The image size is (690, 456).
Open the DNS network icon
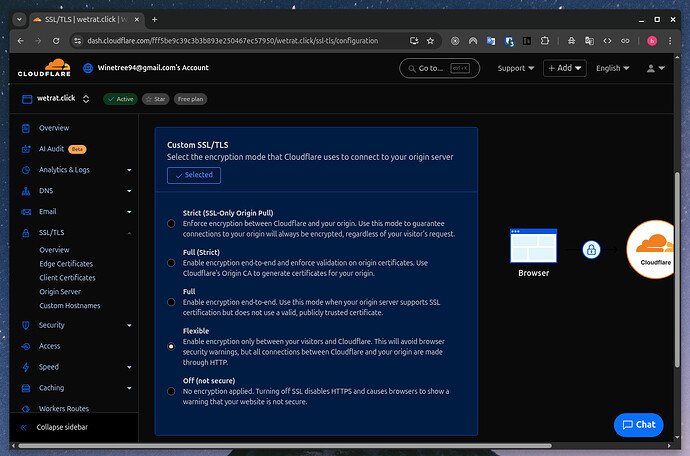[26, 191]
